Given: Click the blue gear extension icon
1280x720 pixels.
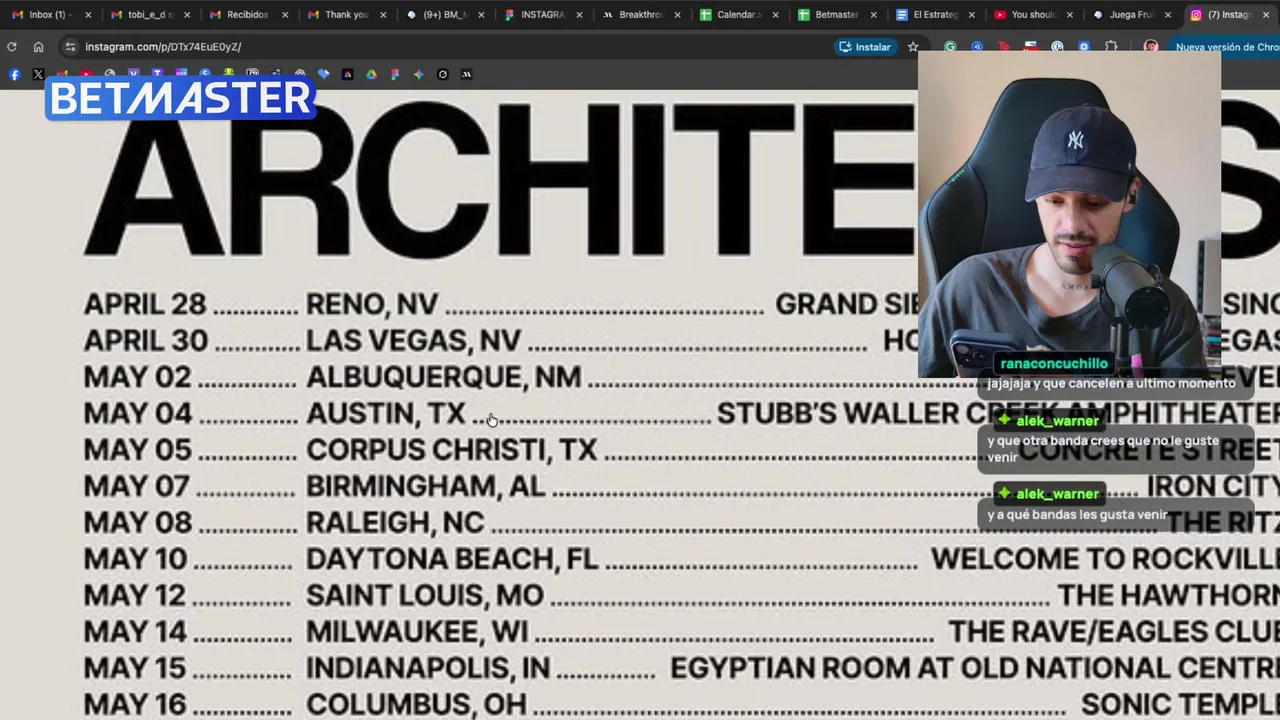Looking at the screenshot, I should pos(1084,46).
